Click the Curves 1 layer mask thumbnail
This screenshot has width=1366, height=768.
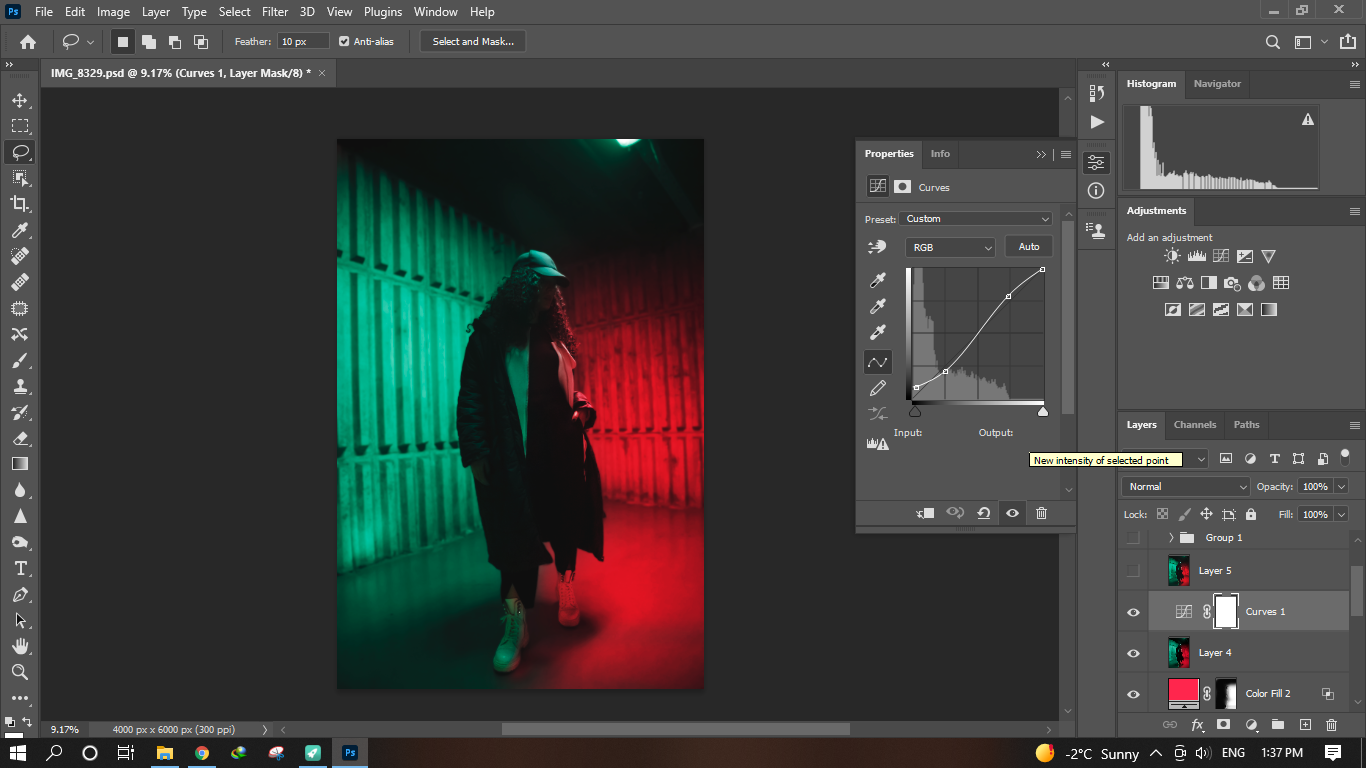point(1226,612)
